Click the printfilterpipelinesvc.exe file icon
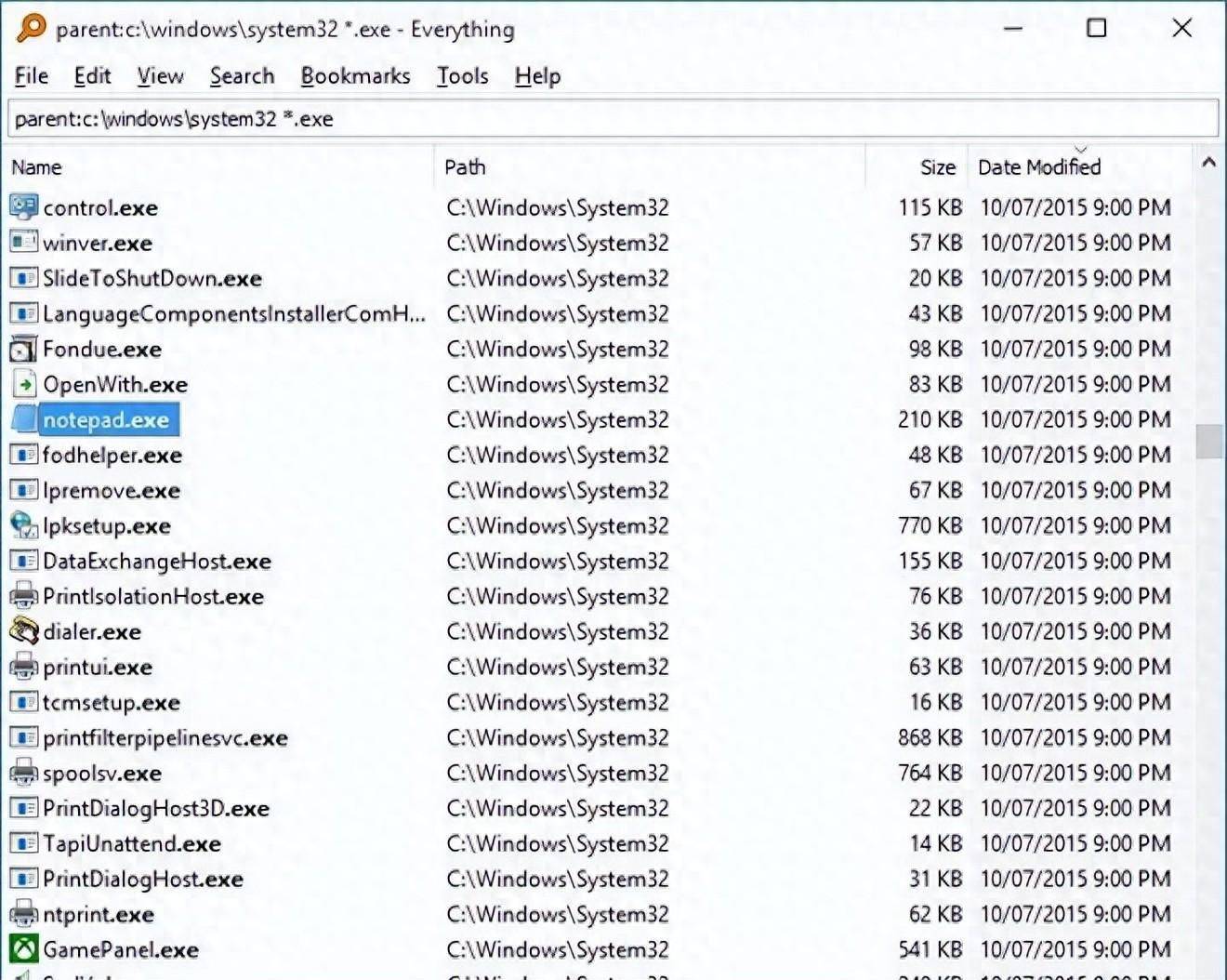This screenshot has width=1227, height=980. coord(23,736)
